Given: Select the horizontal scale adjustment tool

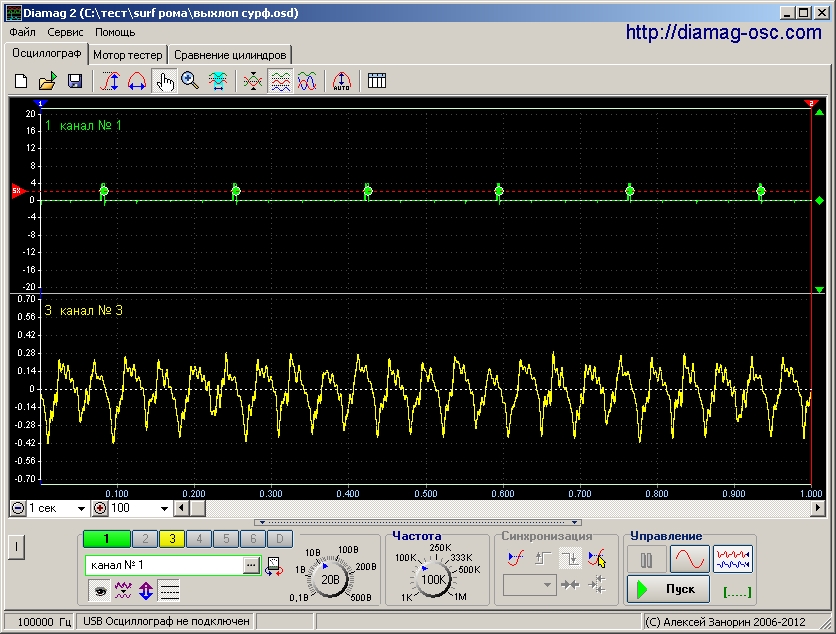Looking at the screenshot, I should (137, 81).
